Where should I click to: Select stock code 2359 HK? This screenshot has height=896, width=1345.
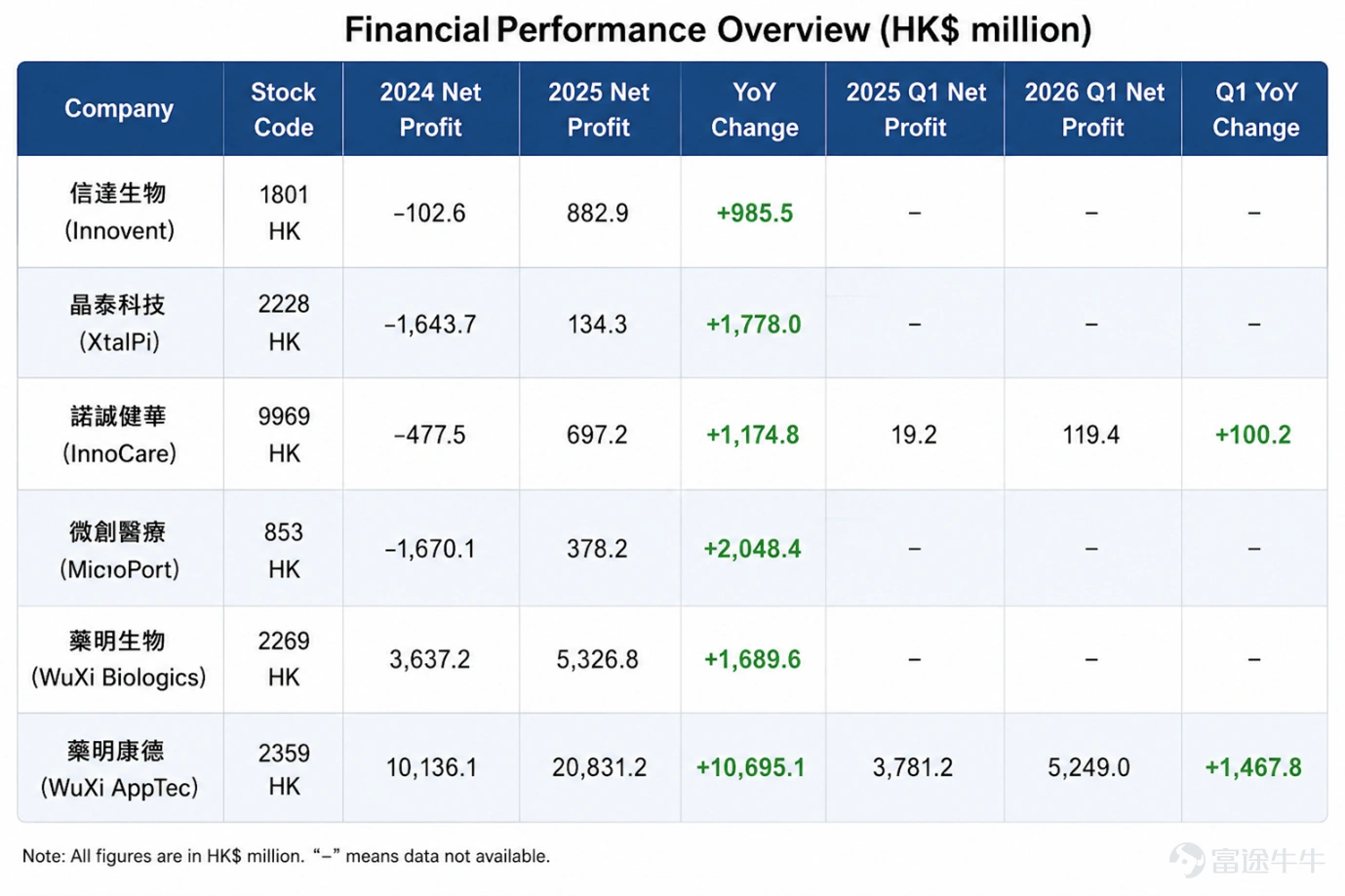click(x=284, y=768)
